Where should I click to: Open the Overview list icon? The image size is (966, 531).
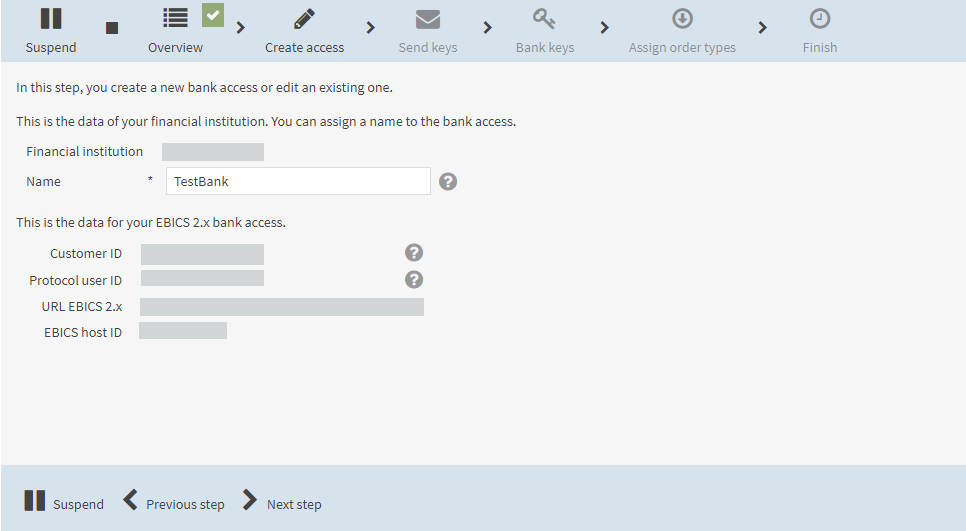point(175,18)
